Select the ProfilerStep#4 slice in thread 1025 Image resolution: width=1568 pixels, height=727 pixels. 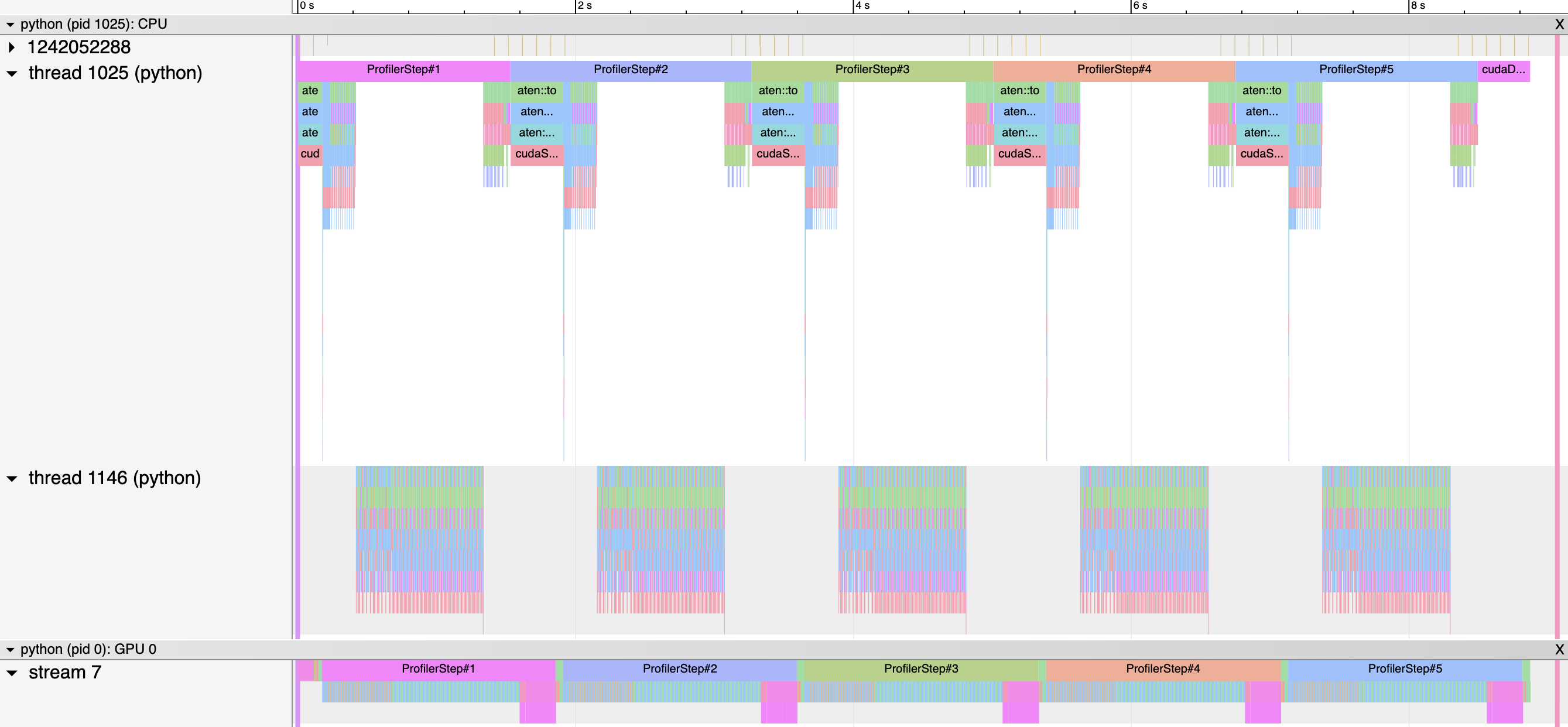1114,69
